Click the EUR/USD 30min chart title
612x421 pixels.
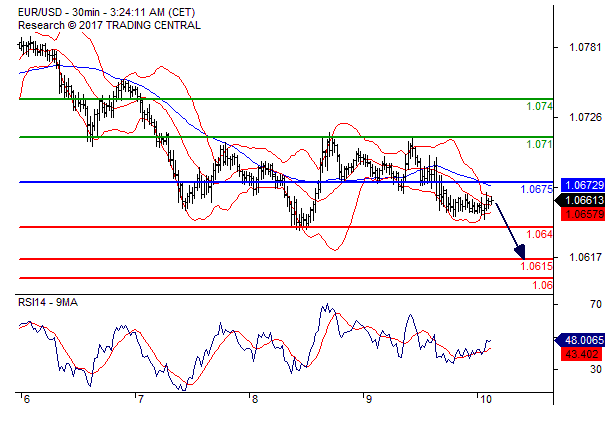106,12
